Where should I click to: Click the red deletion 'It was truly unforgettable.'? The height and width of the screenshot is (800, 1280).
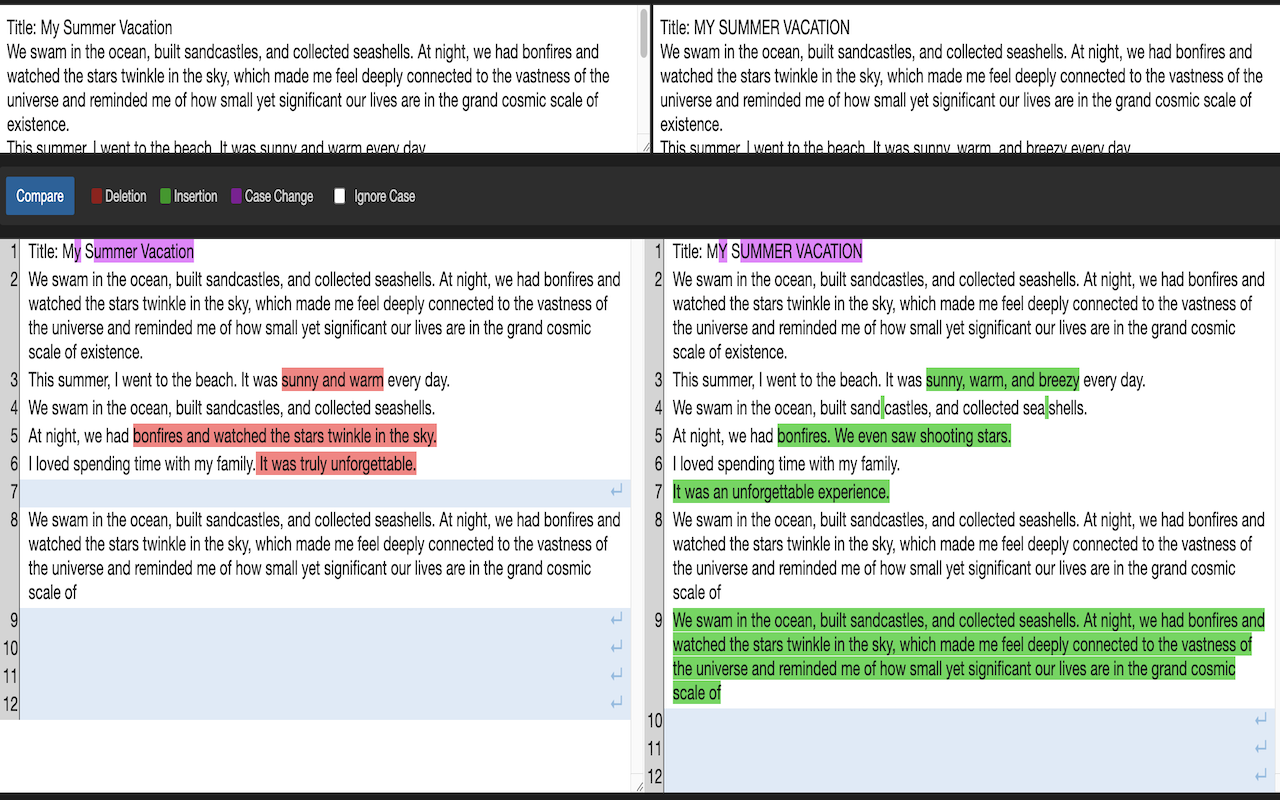coord(335,463)
